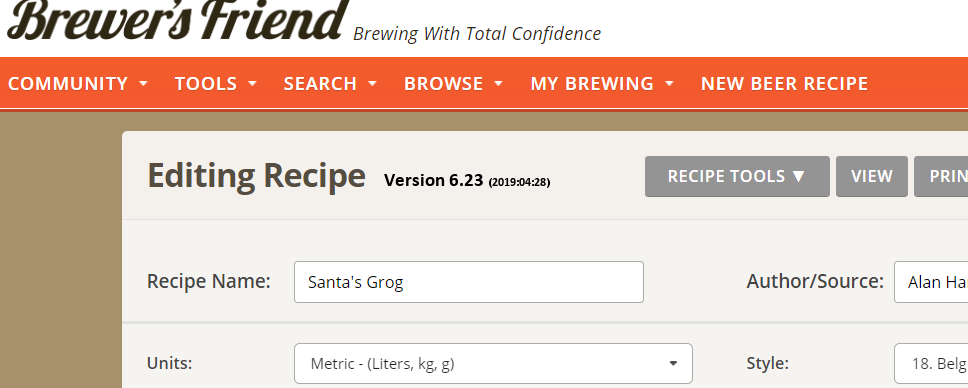Click the New Beer Recipe link
The image size is (968, 388).
[784, 83]
